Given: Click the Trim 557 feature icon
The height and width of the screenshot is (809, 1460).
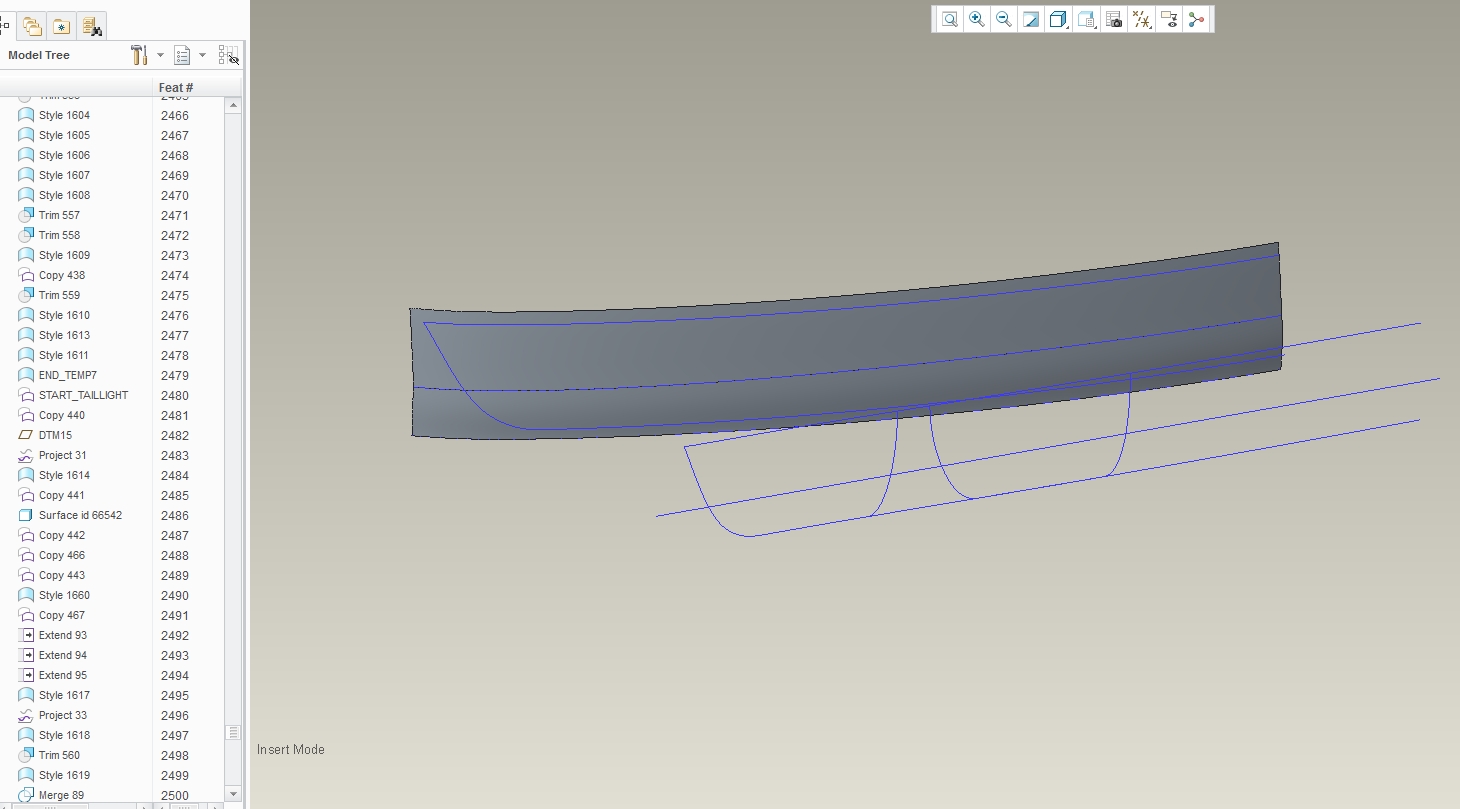Looking at the screenshot, I should [x=26, y=215].
